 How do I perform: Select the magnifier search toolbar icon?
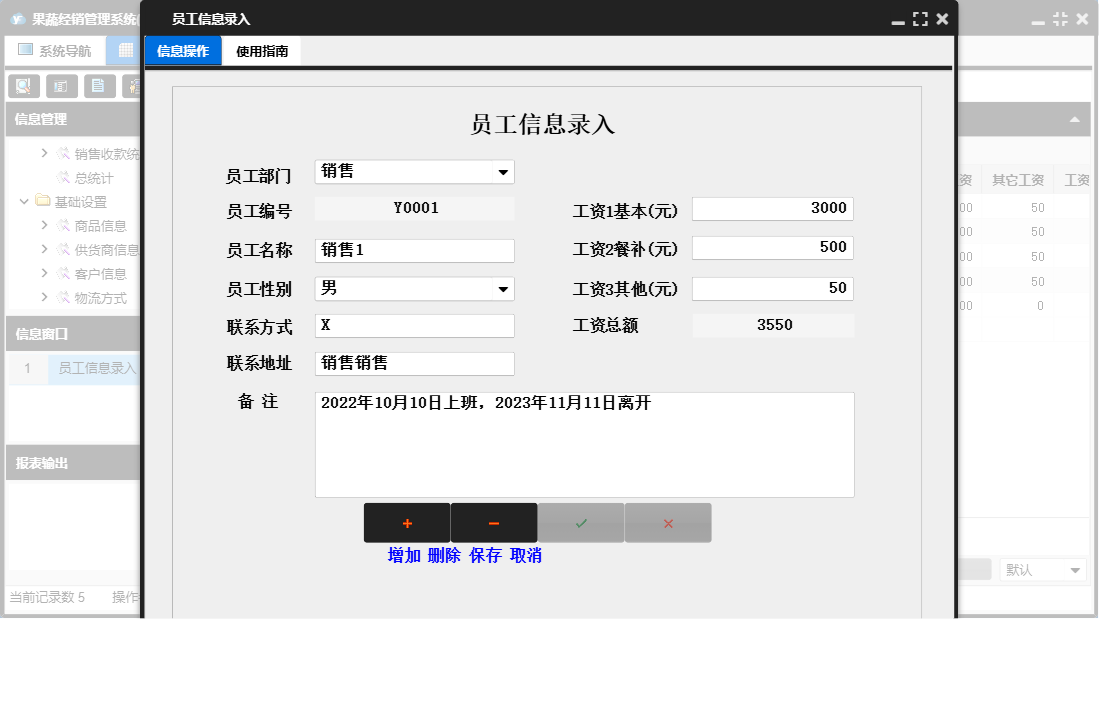point(23,85)
